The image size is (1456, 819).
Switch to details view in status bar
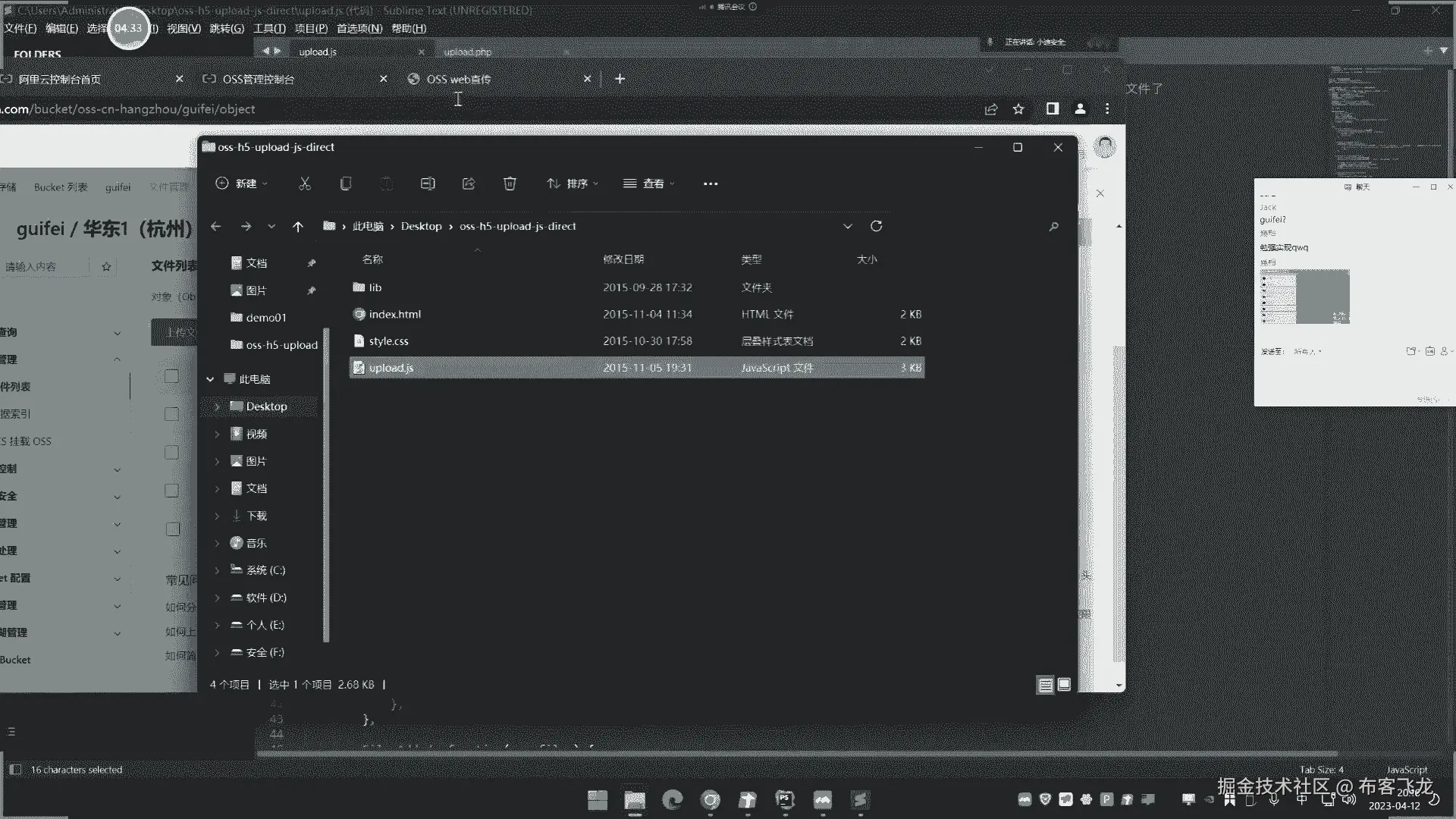click(x=1045, y=685)
